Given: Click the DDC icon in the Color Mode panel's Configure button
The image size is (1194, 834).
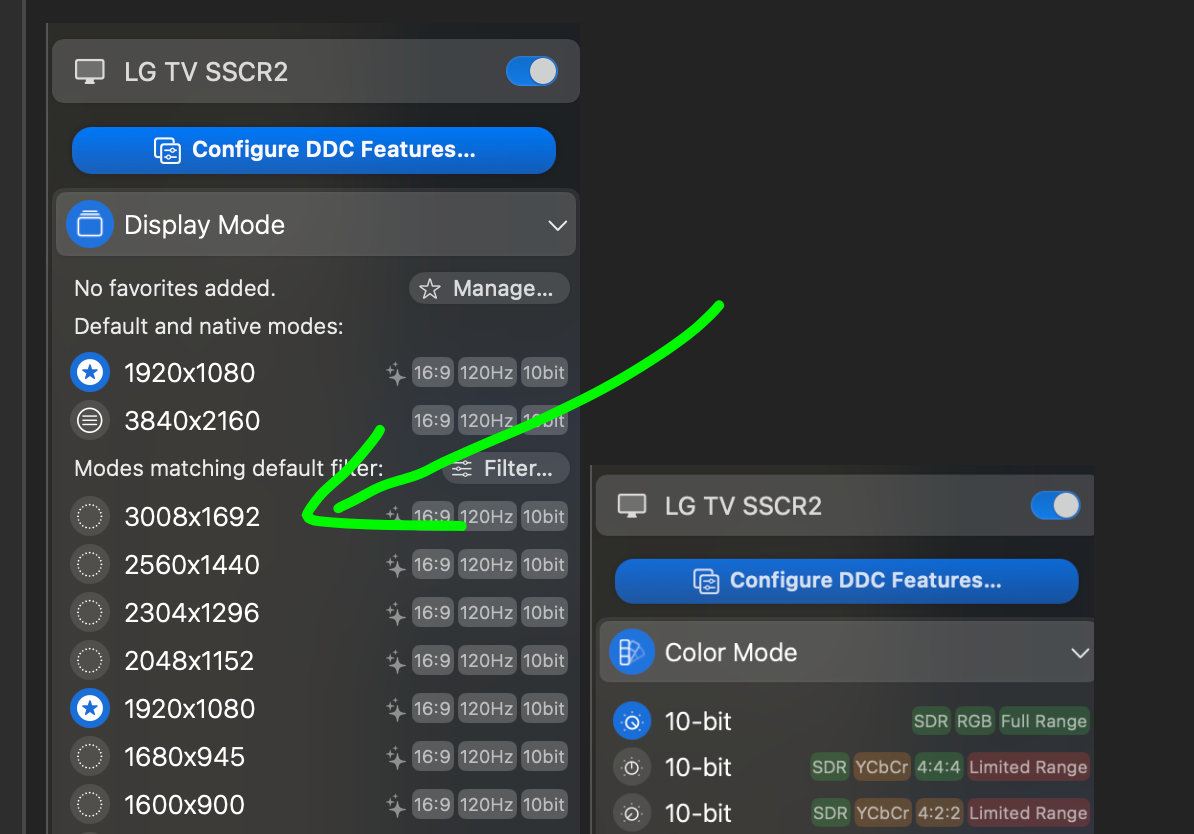Looking at the screenshot, I should pyautogui.click(x=706, y=581).
